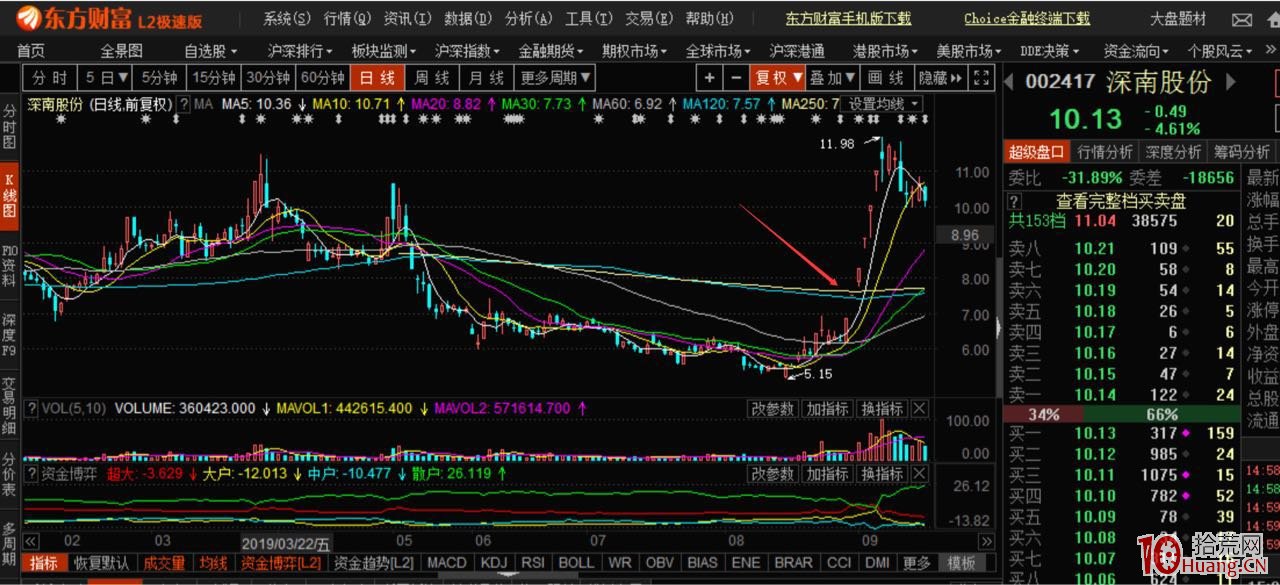Expand more toolbar items chevron

pyautogui.click(x=1270, y=51)
